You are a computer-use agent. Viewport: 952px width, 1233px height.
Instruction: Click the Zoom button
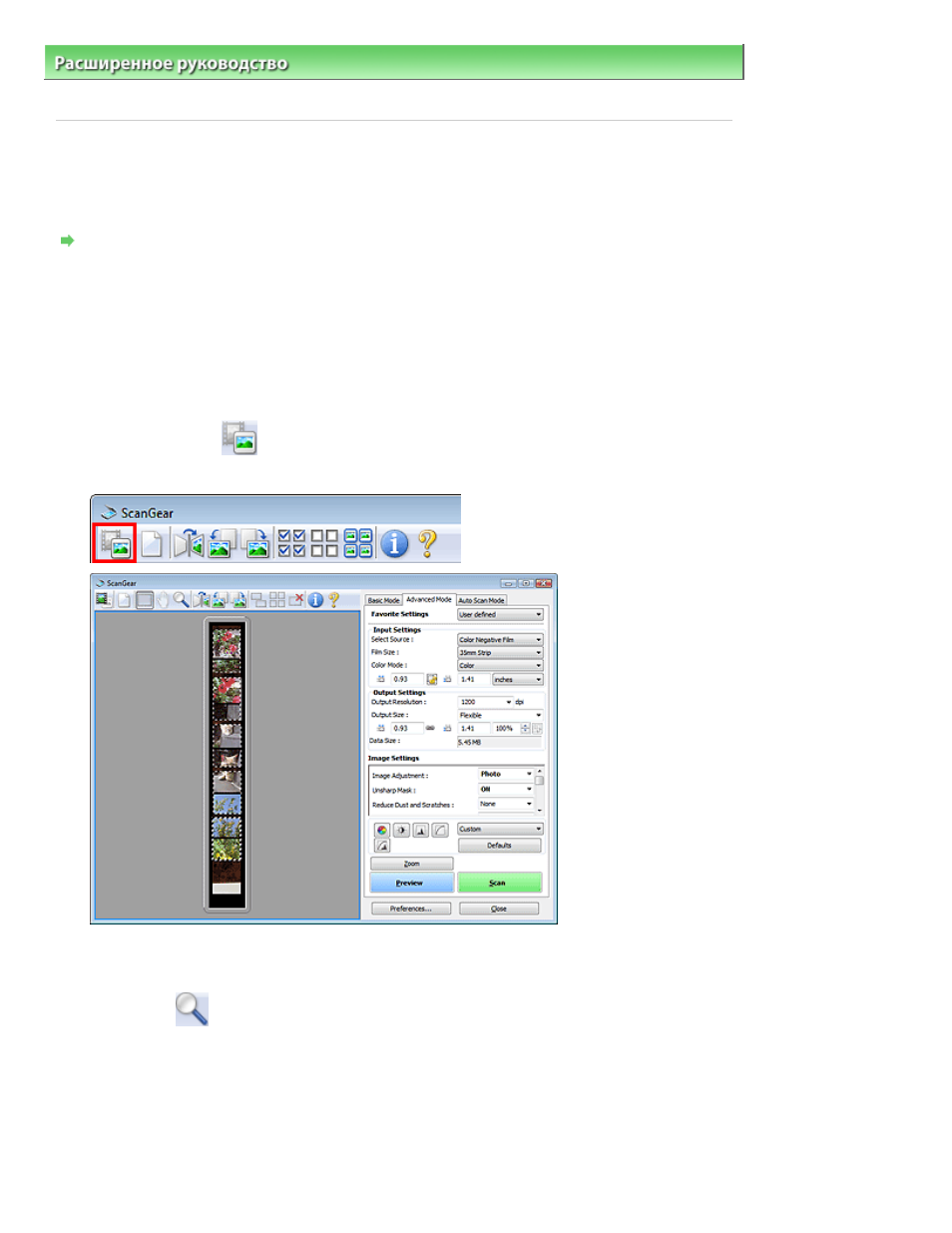[412, 864]
